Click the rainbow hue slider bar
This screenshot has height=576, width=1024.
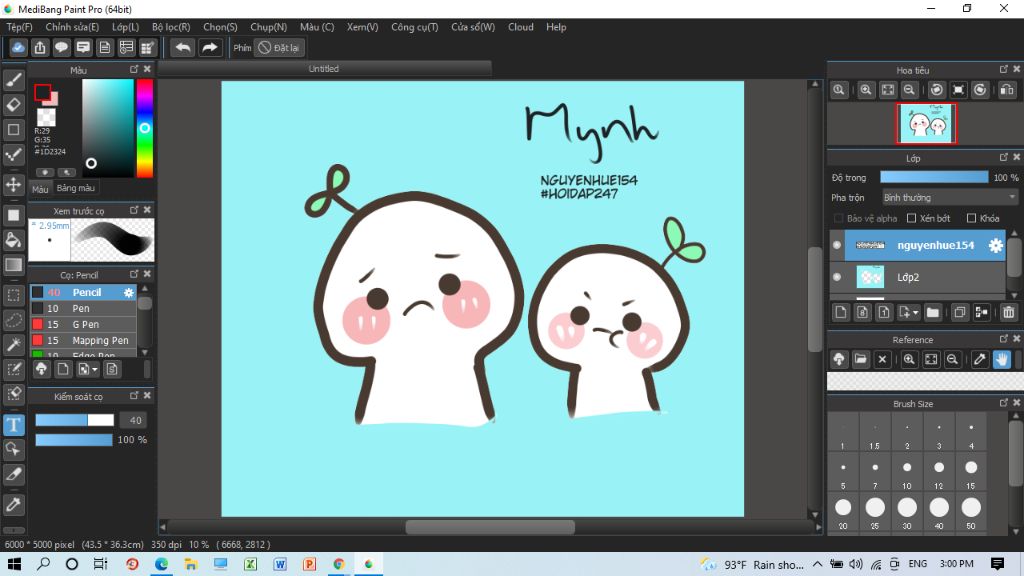click(145, 128)
